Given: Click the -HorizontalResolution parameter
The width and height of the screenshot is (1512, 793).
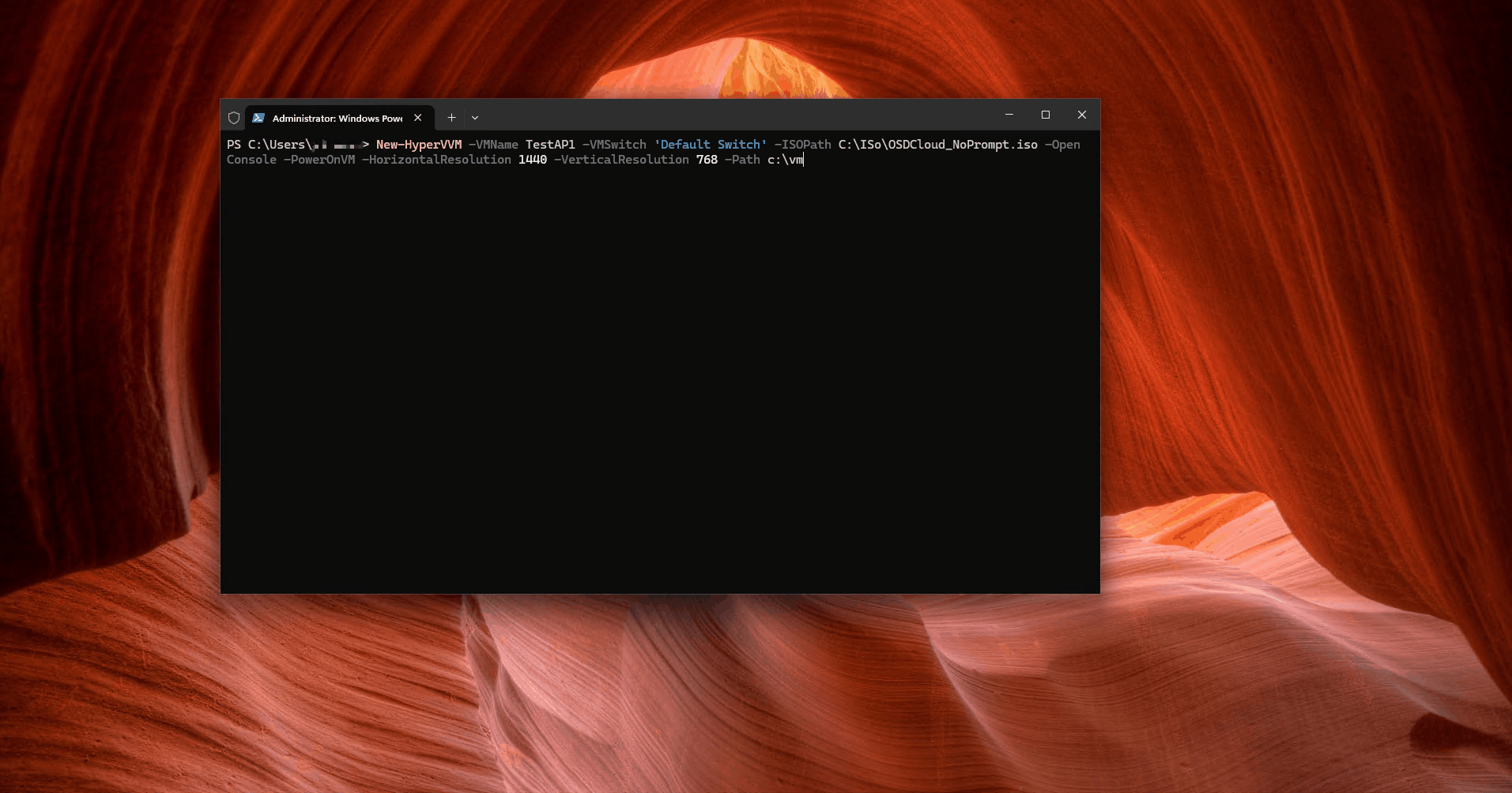Looking at the screenshot, I should pos(436,160).
